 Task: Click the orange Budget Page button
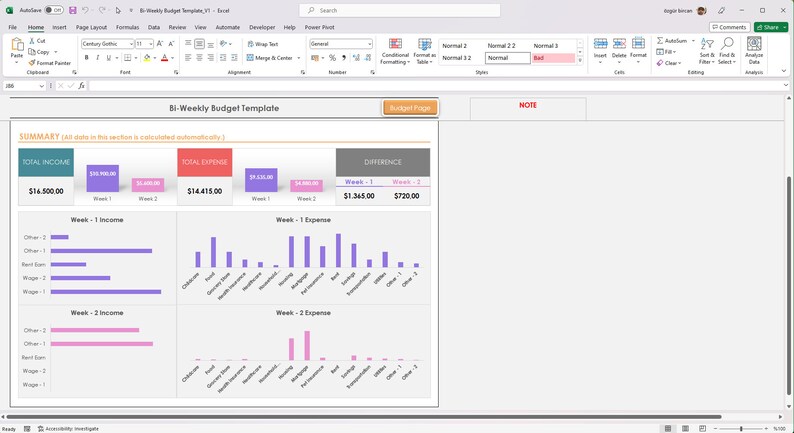410,108
